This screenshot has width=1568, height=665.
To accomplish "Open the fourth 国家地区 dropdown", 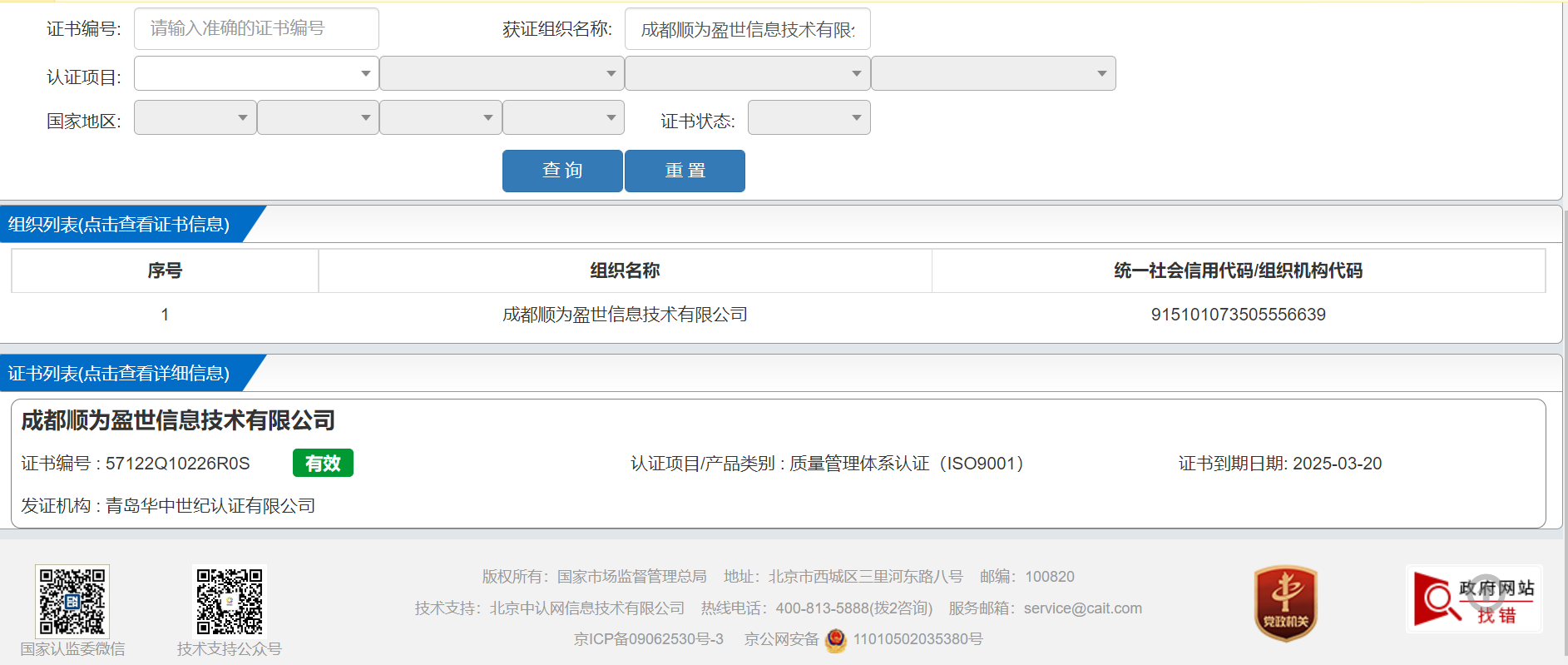I will [x=563, y=117].
